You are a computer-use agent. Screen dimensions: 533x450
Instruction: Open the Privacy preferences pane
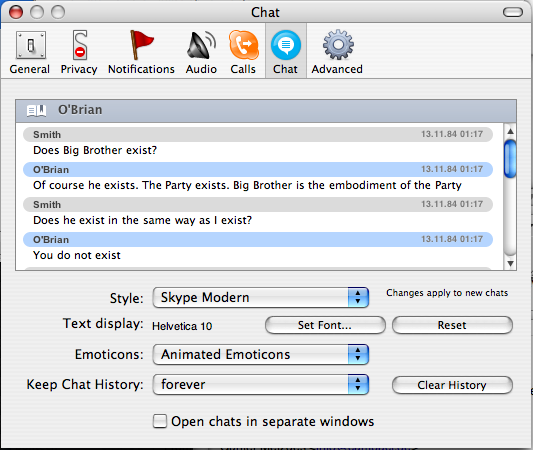point(79,52)
